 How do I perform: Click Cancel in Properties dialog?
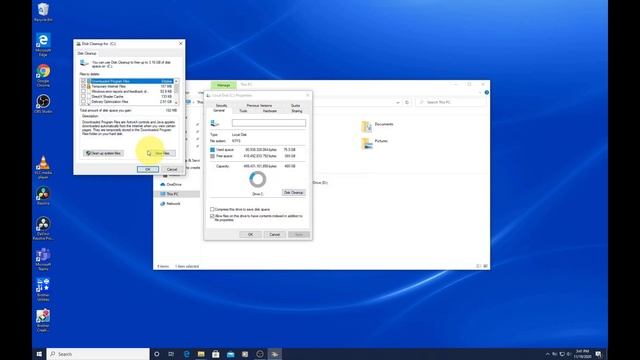click(274, 234)
